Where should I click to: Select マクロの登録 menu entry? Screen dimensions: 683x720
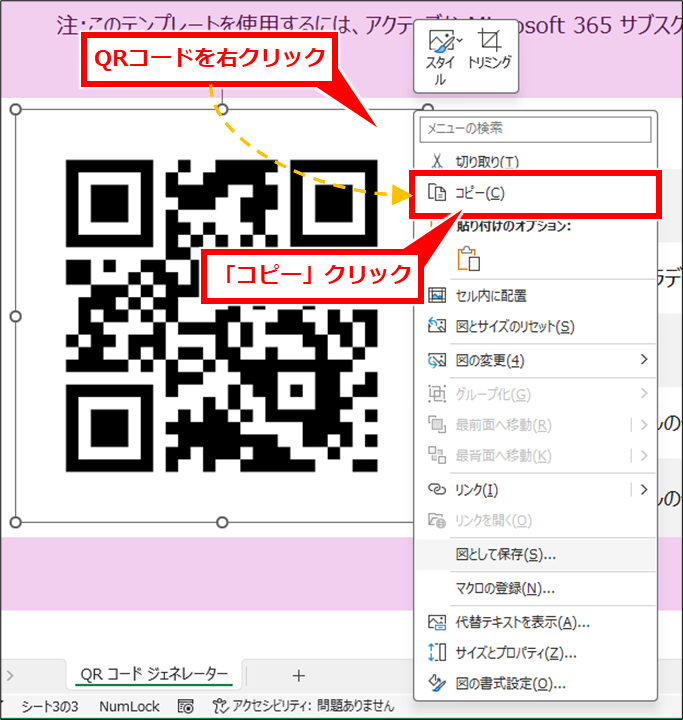535,588
